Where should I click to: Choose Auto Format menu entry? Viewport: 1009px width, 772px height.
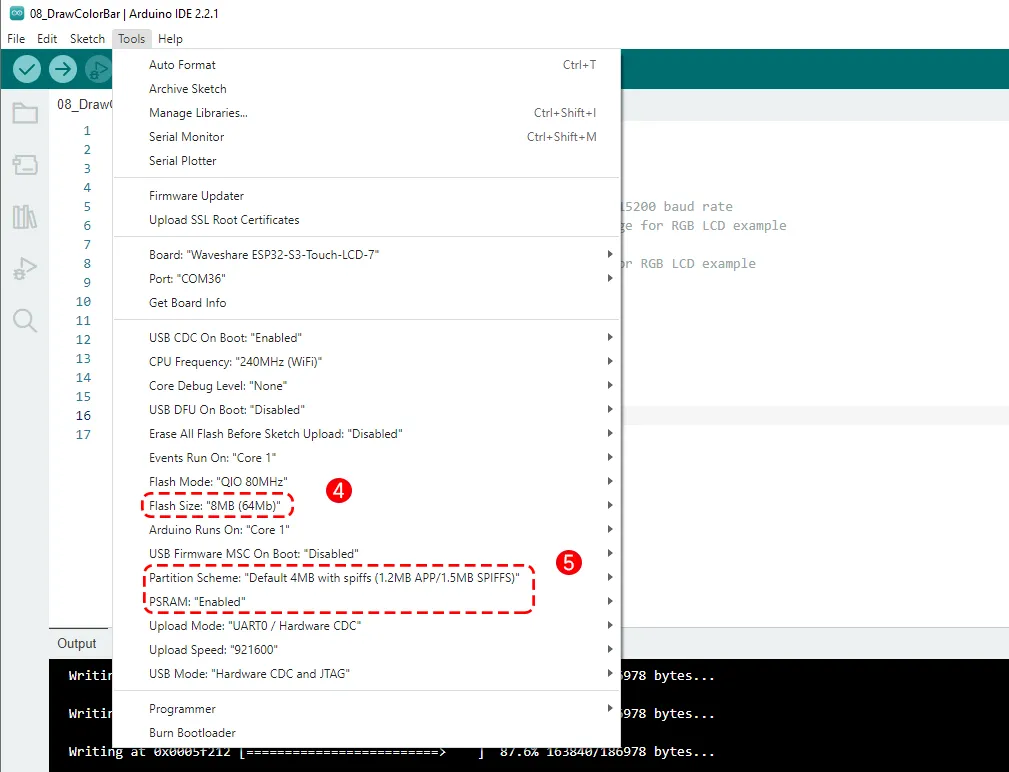[182, 65]
